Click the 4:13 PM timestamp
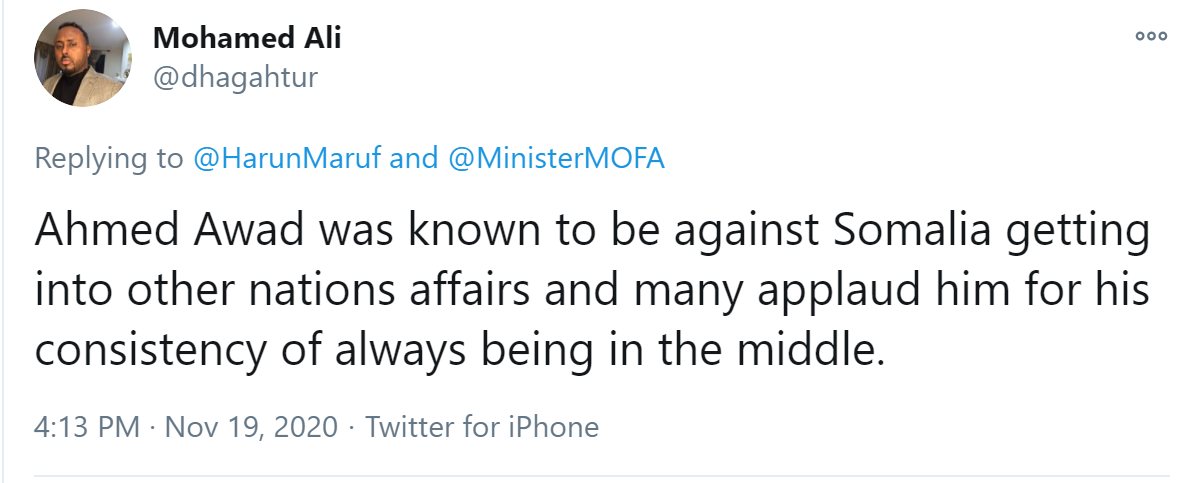This screenshot has height=483, width=1181. 87,428
